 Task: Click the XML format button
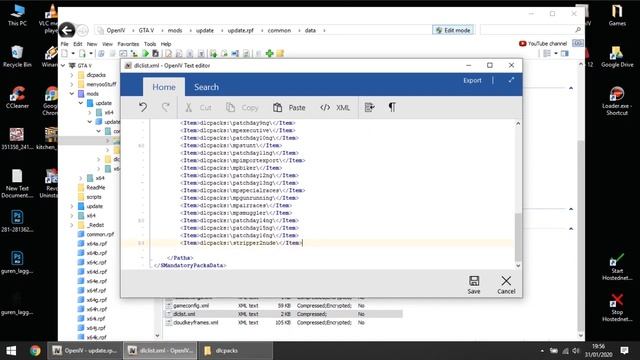click(335, 108)
